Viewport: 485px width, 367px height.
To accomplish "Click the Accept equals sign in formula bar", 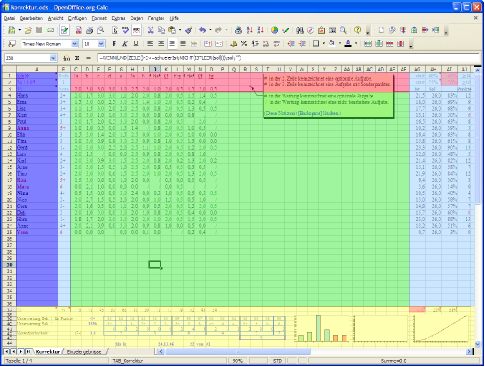I will pyautogui.click(x=88, y=58).
